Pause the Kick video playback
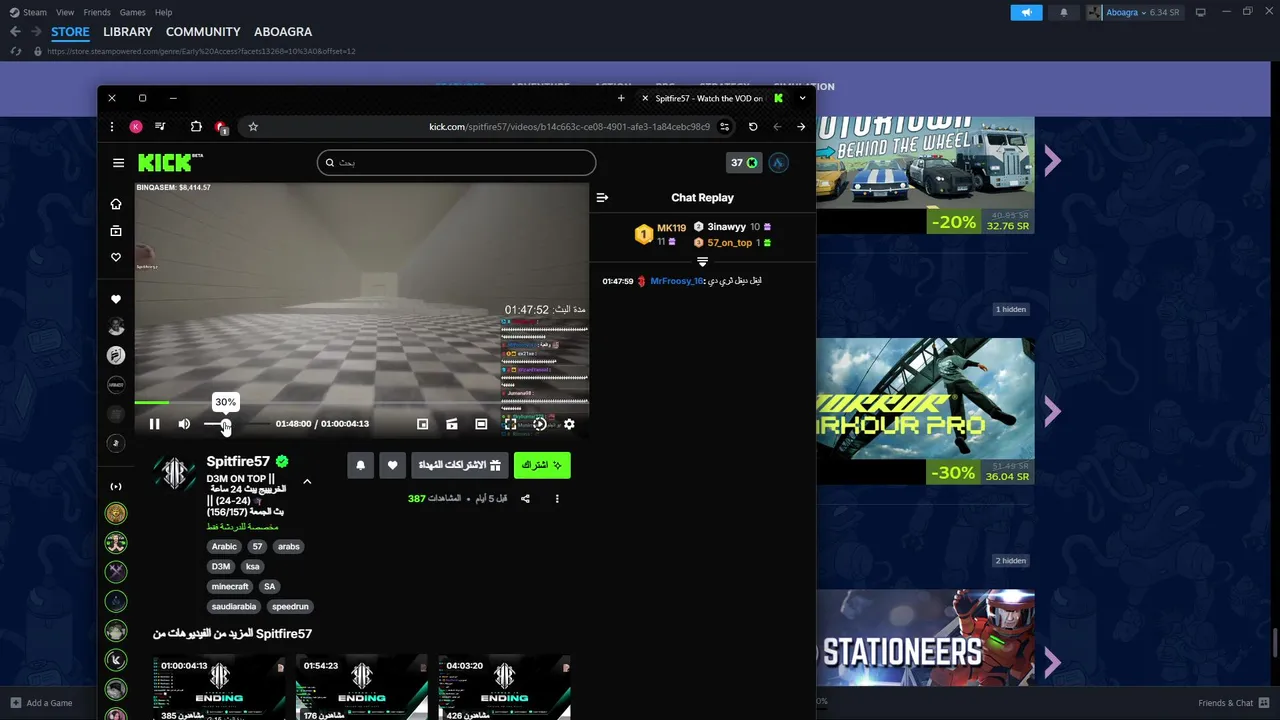1280x720 pixels. click(154, 424)
